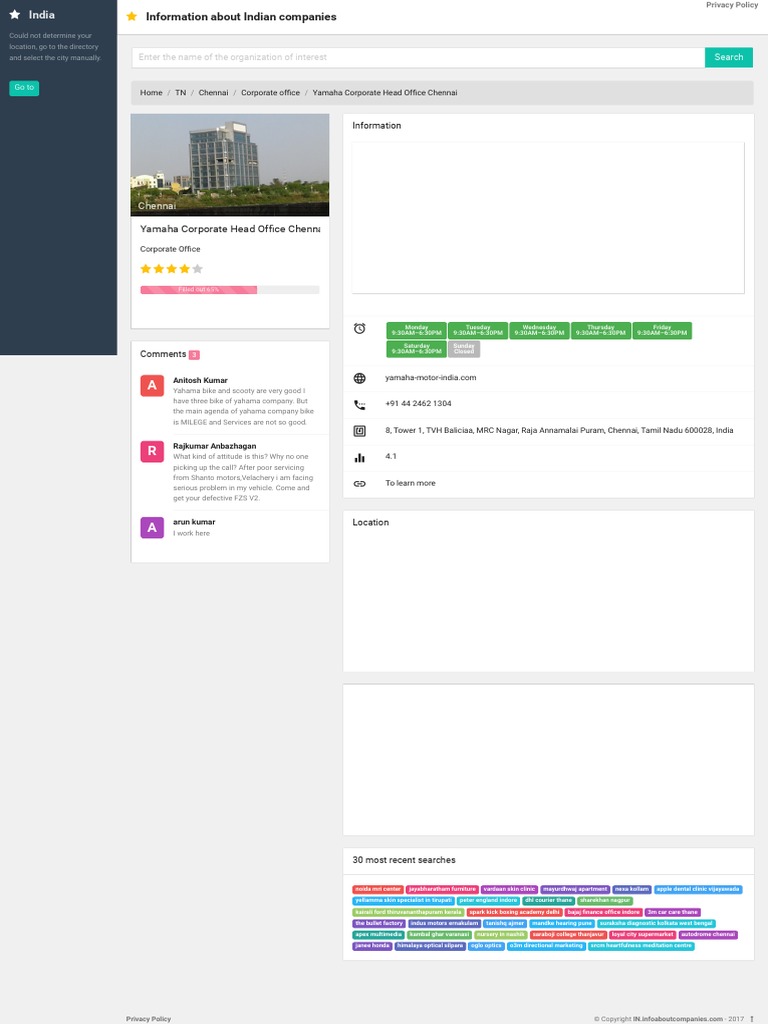Open the jayabharatham furniture tag
Image resolution: width=768 pixels, height=1024 pixels.
442,889
